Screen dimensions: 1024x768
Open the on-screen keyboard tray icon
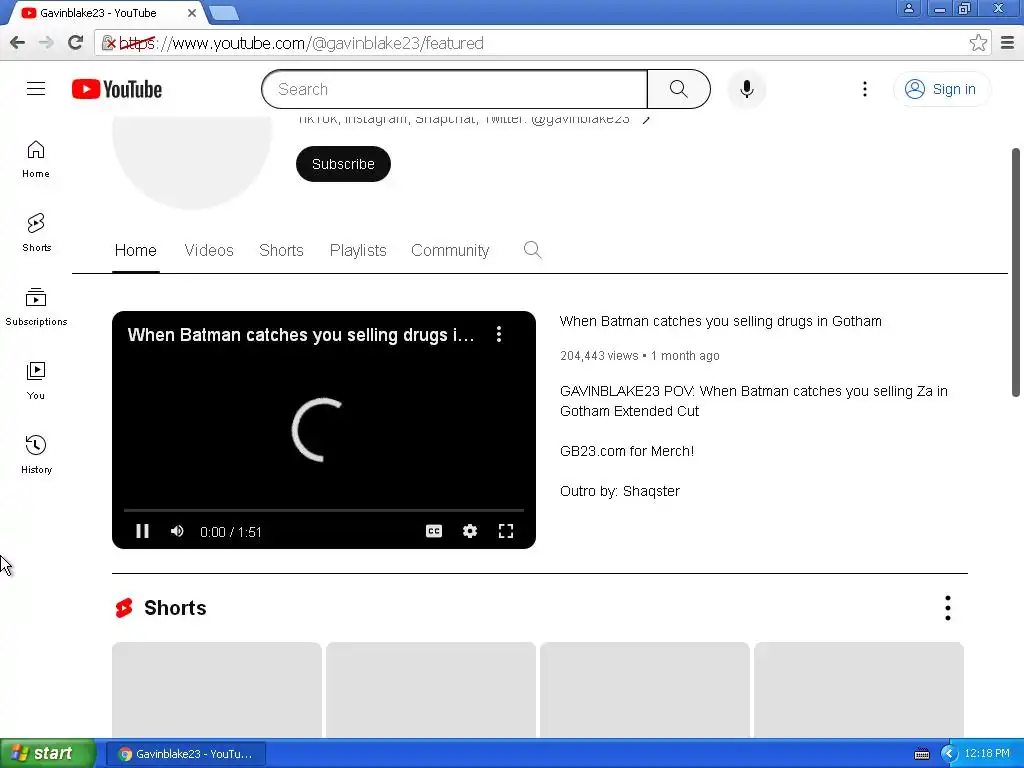[921, 754]
